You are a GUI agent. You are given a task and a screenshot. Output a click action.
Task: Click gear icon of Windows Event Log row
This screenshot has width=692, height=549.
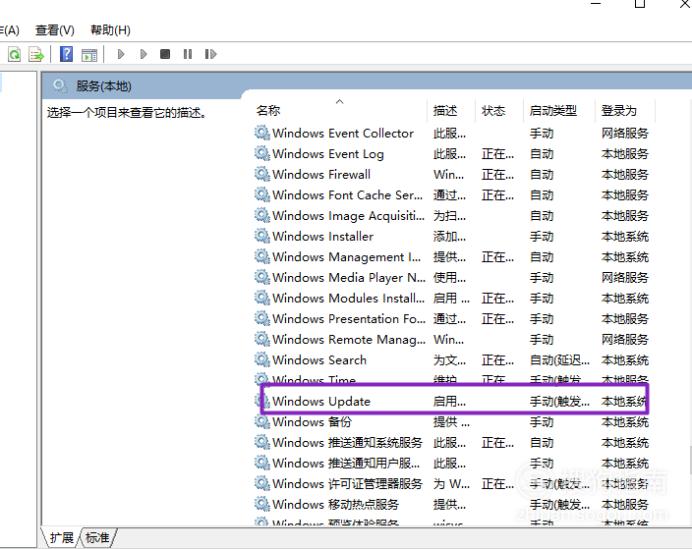(x=262, y=153)
